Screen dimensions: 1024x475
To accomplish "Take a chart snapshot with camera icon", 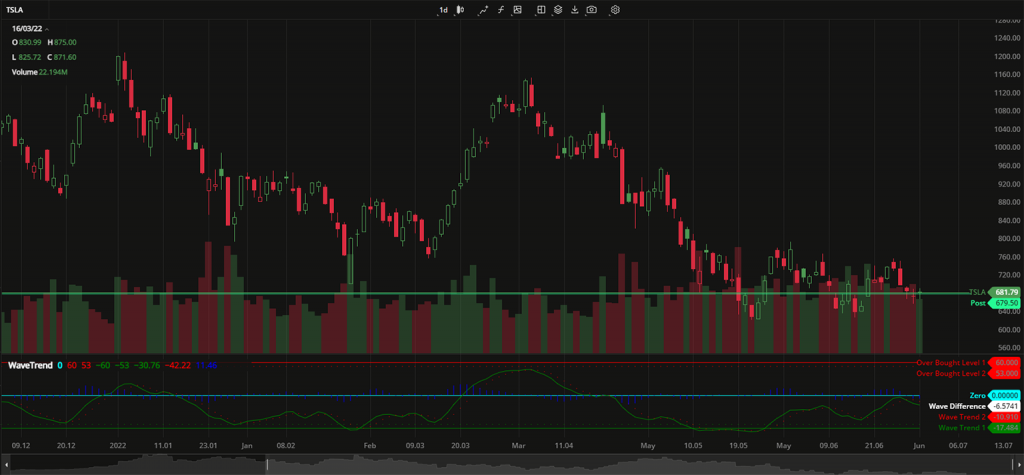I will click(x=591, y=10).
